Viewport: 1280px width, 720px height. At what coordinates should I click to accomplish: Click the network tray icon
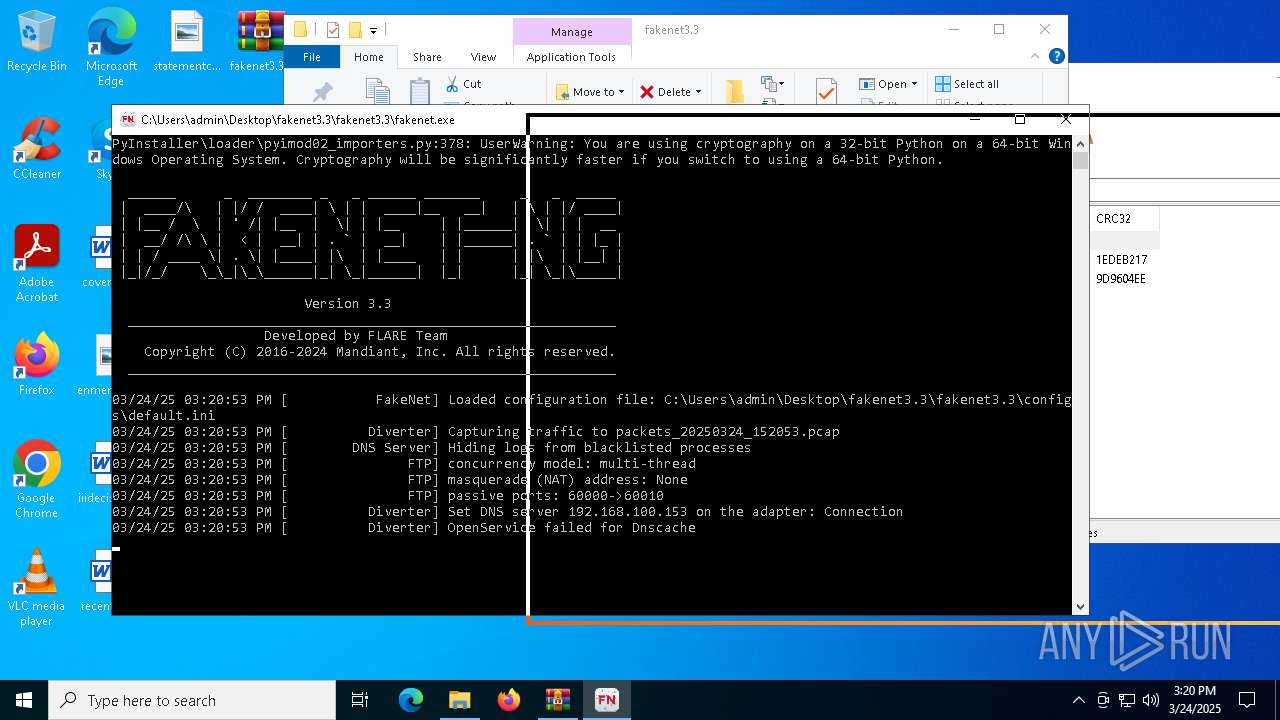click(x=1127, y=700)
